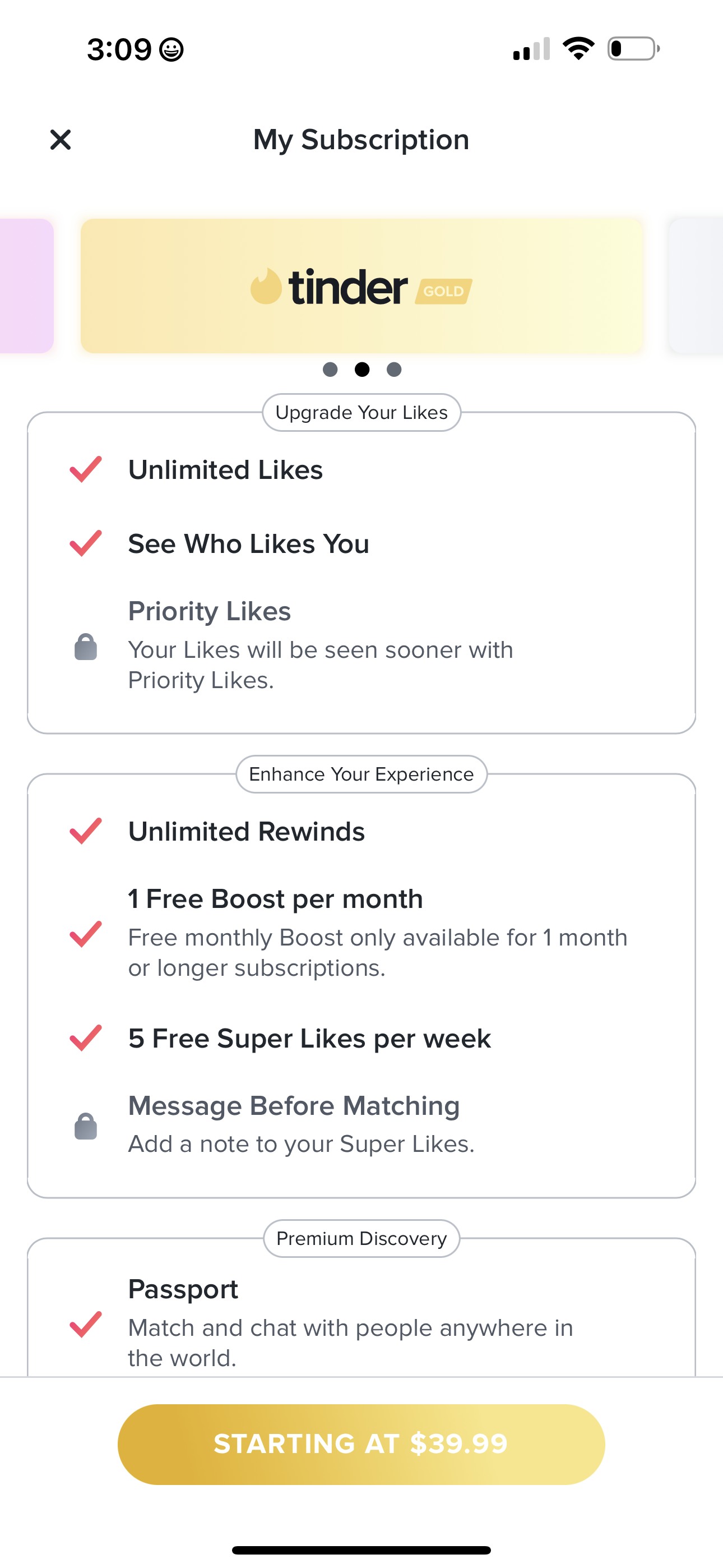The image size is (723, 1568).
Task: Show the gray plan card on right
Action: coord(696,286)
